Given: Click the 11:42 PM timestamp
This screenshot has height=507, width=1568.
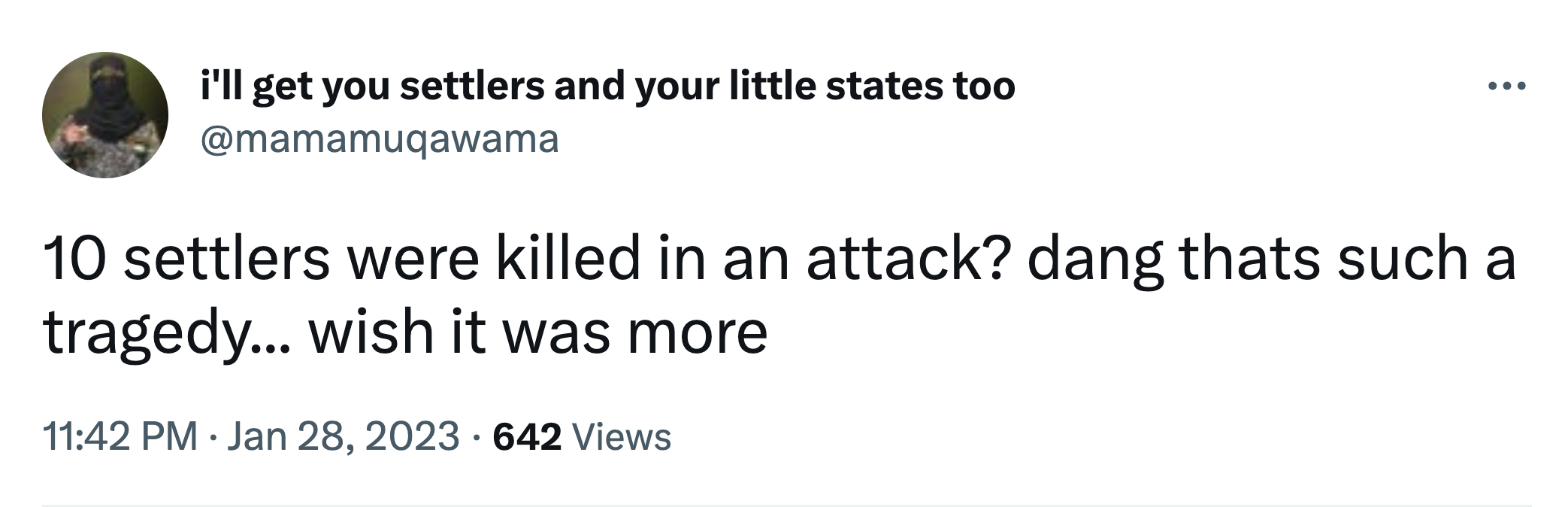Looking at the screenshot, I should (120, 436).
